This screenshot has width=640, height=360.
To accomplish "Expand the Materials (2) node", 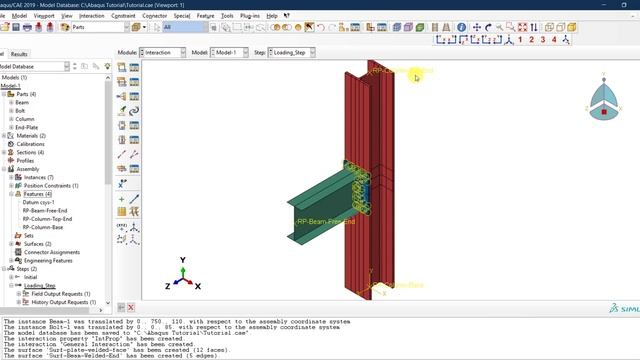I will coord(4,136).
